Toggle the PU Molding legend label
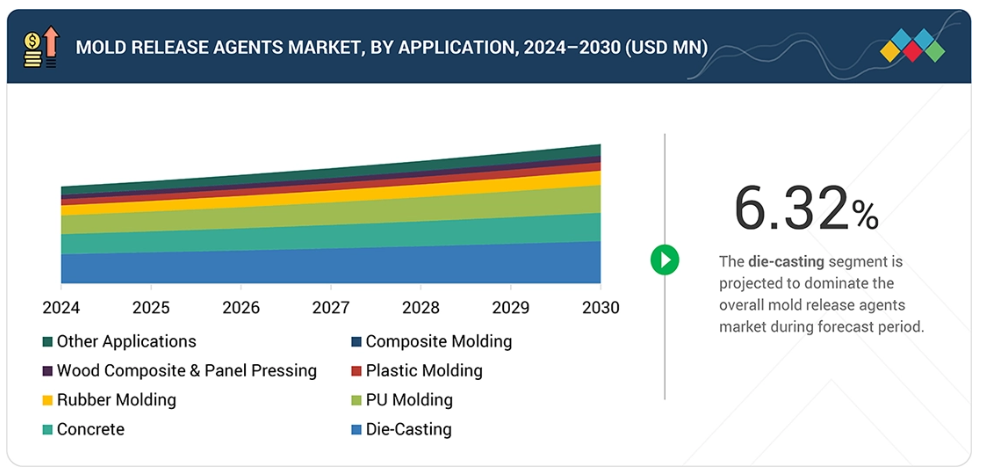Viewport: 981px width, 471px height. [408, 400]
